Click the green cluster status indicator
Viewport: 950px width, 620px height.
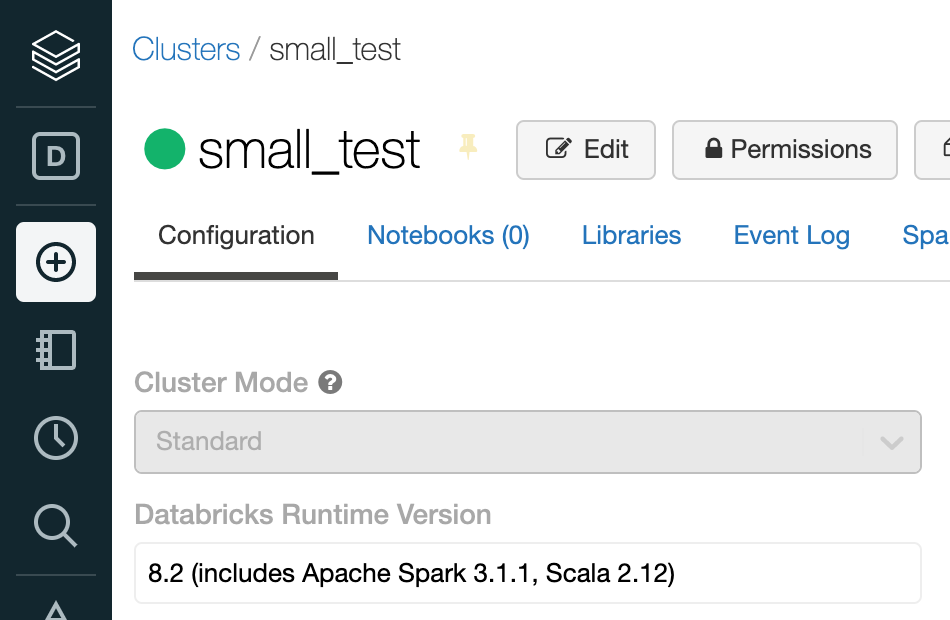[166, 150]
